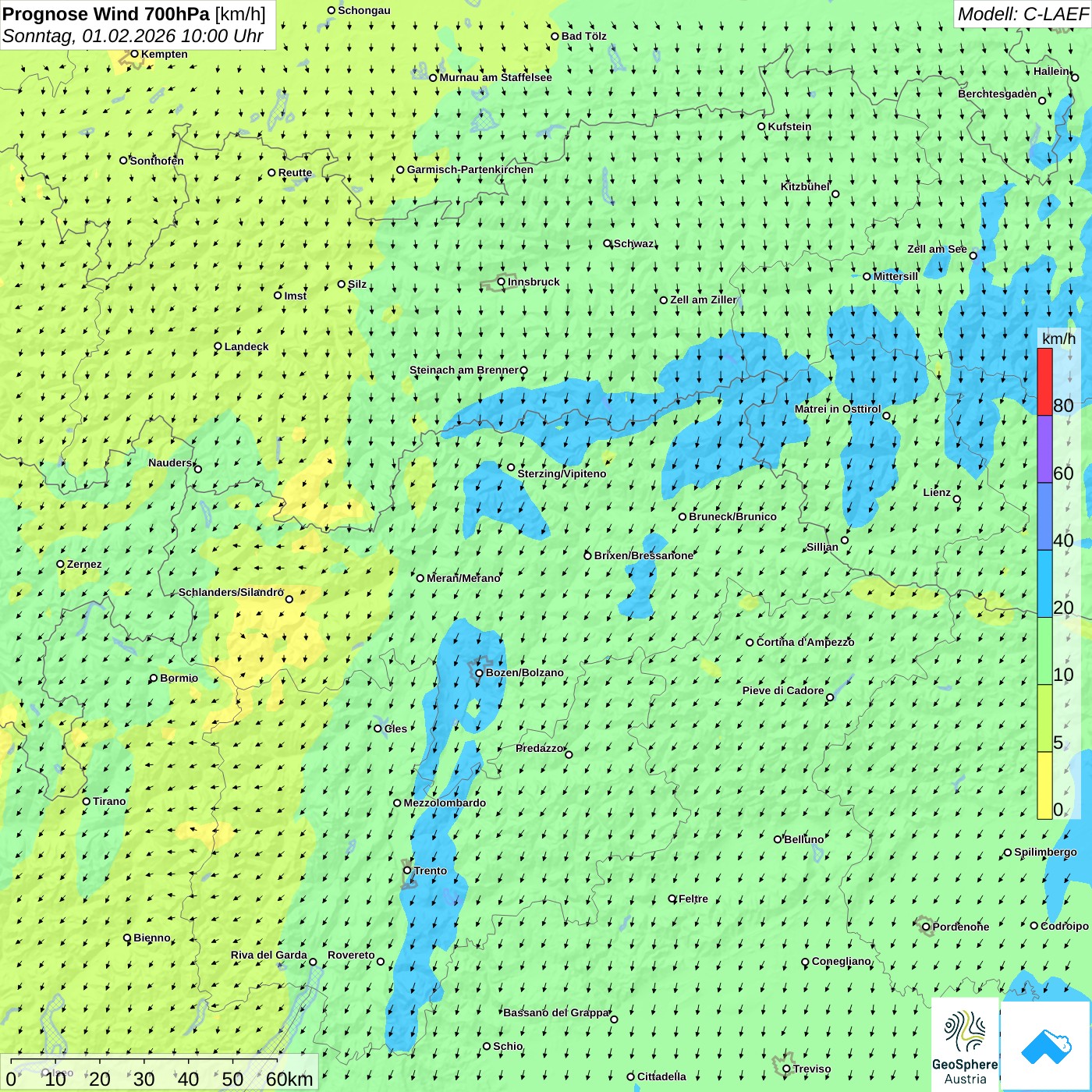Click the km/h legend heading
This screenshot has width=1092, height=1092.
point(1058,339)
